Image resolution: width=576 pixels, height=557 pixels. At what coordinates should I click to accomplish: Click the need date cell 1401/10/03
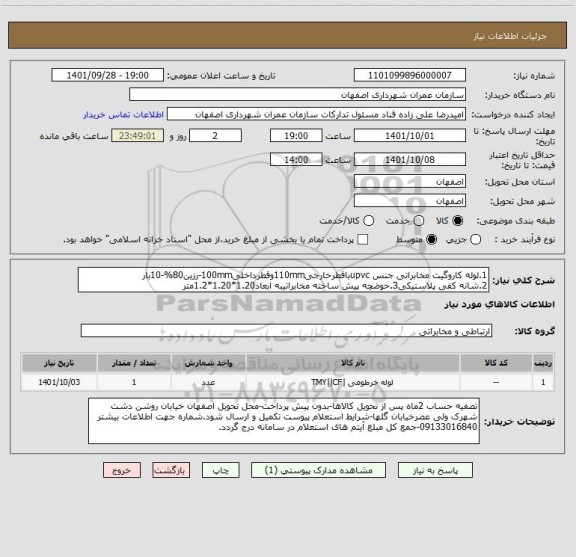pyautogui.click(x=59, y=382)
